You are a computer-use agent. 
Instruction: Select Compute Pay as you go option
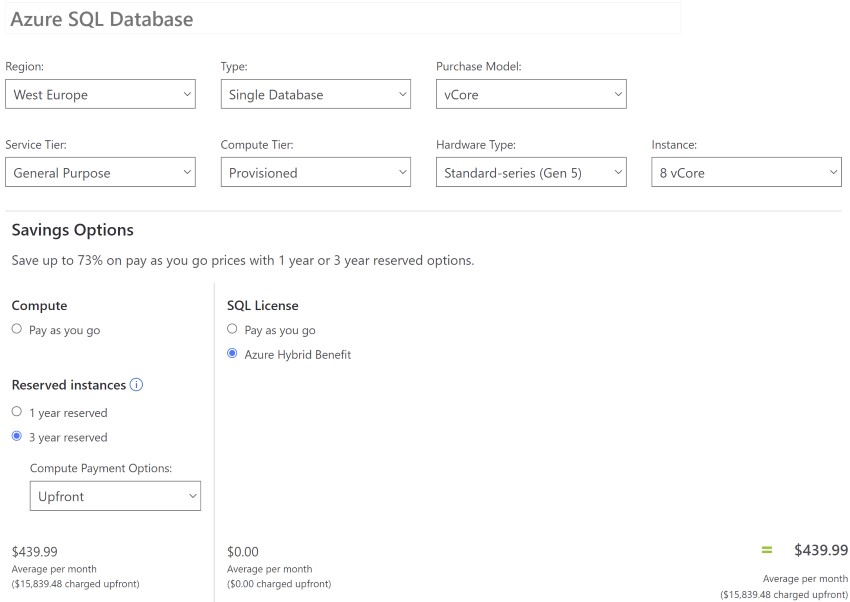coord(17,329)
